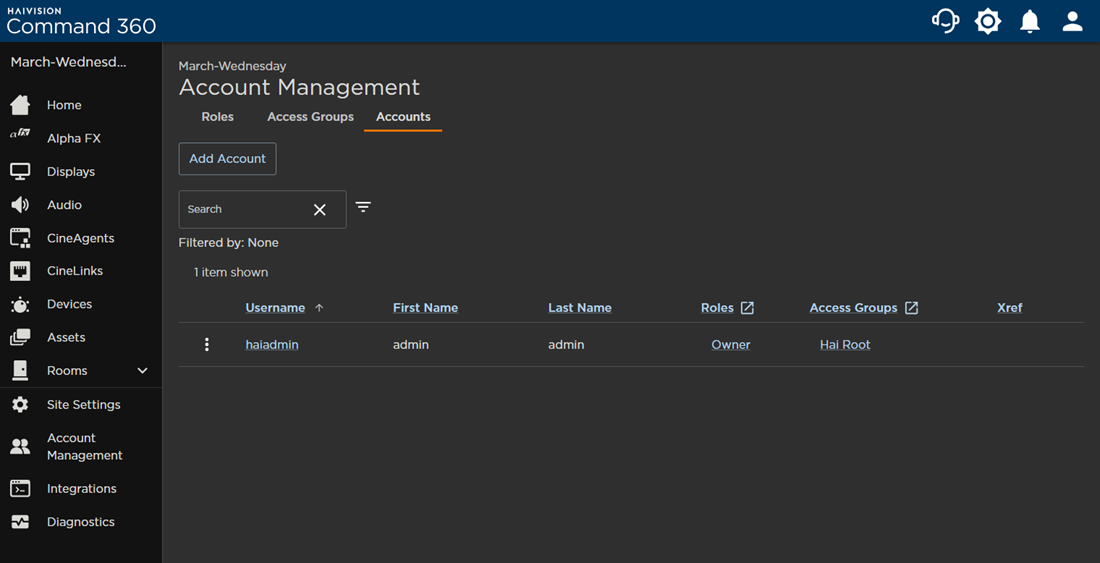Screen dimensions: 1100x563
Task: Sort by Xref column header
Action: pyautogui.click(x=1010, y=308)
